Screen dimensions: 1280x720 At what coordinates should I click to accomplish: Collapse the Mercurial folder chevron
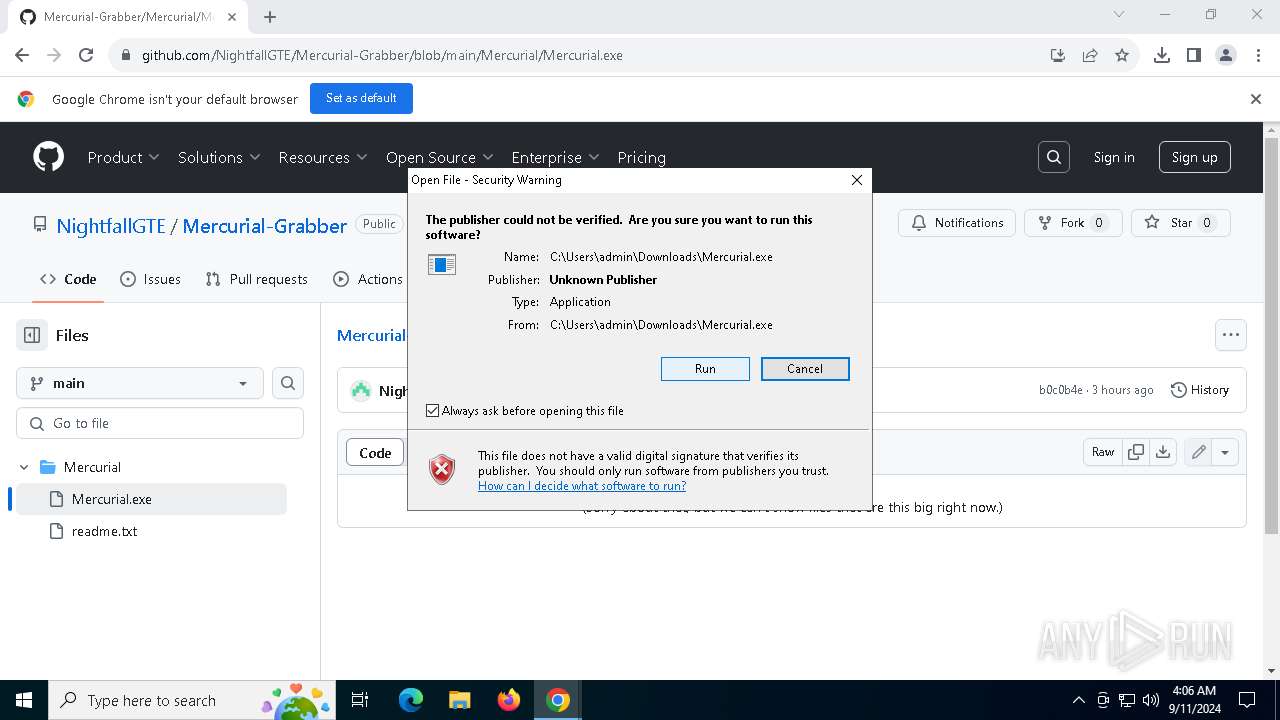(x=24, y=467)
